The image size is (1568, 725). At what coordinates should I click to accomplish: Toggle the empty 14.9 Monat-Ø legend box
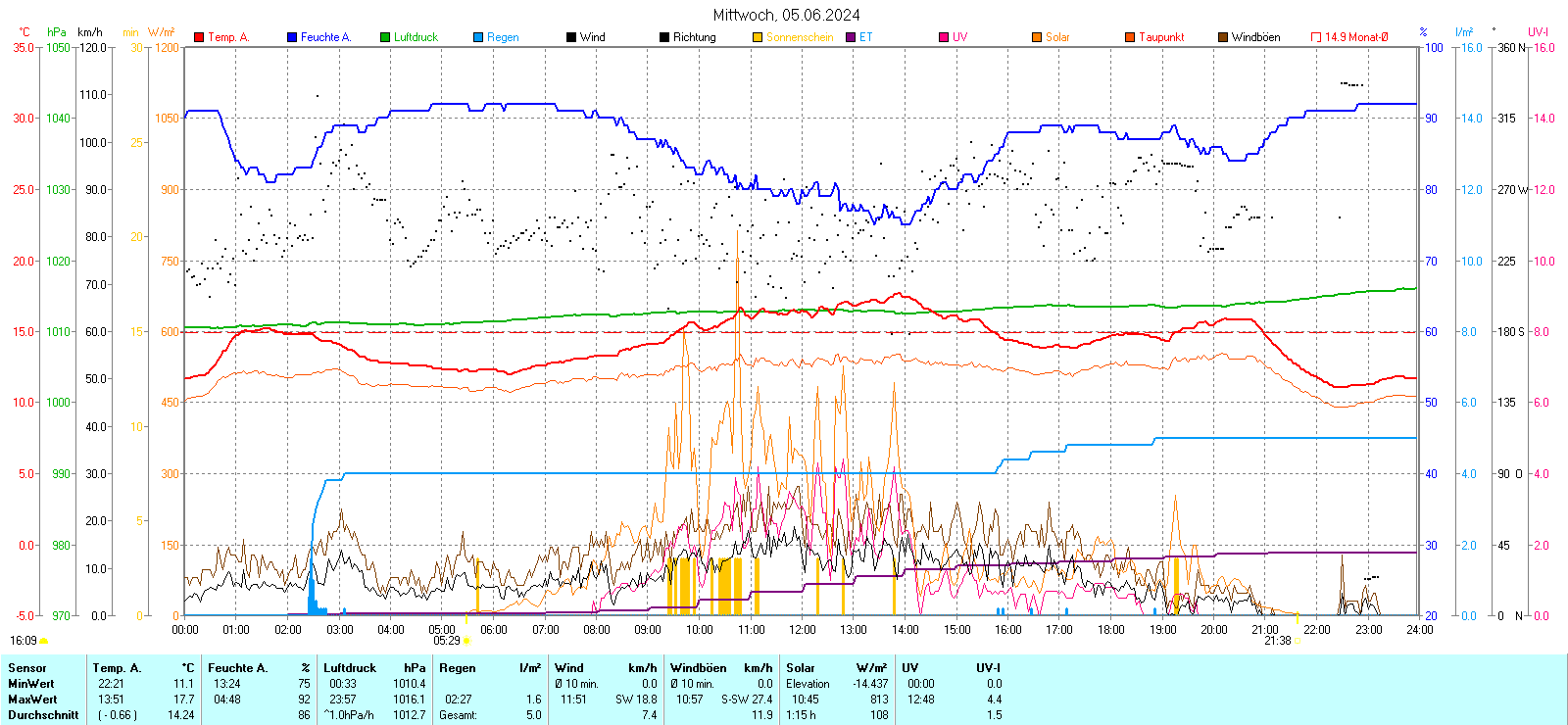coord(1316,37)
